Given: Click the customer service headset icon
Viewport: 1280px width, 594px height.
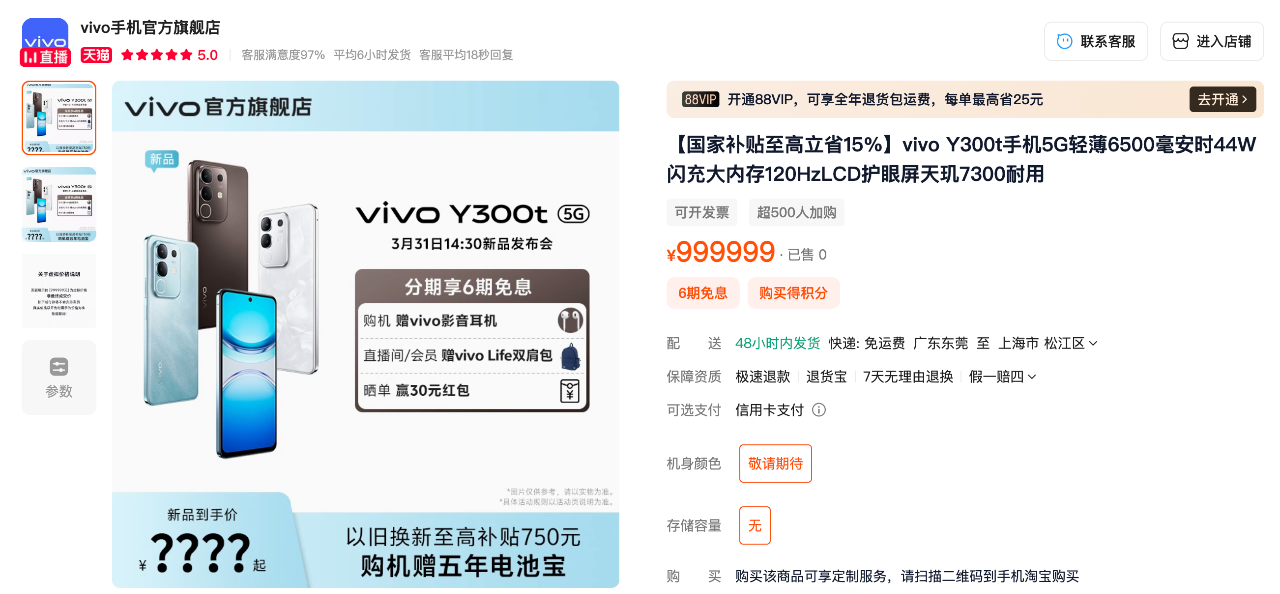Looking at the screenshot, I should (1064, 41).
